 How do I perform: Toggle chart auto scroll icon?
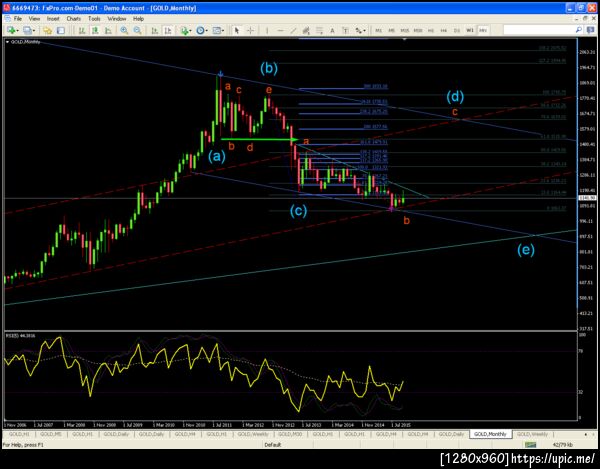coord(155,30)
